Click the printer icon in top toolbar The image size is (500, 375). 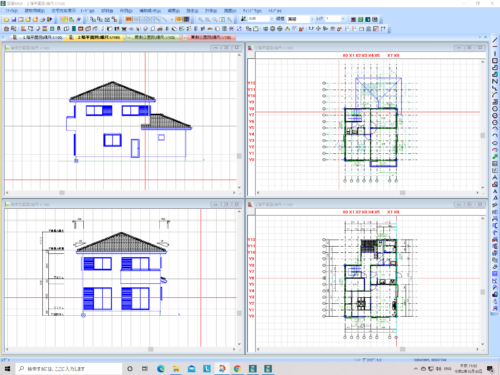click(x=42, y=19)
